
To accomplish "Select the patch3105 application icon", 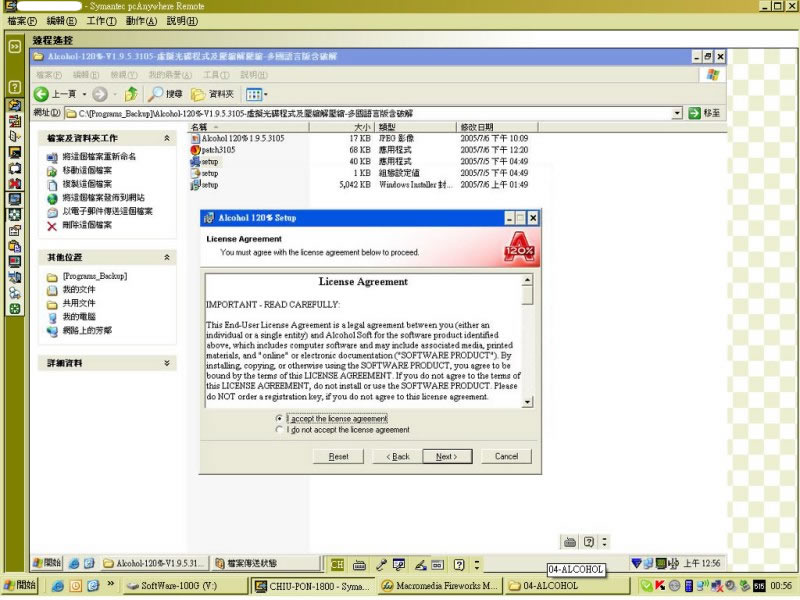I will (x=195, y=150).
